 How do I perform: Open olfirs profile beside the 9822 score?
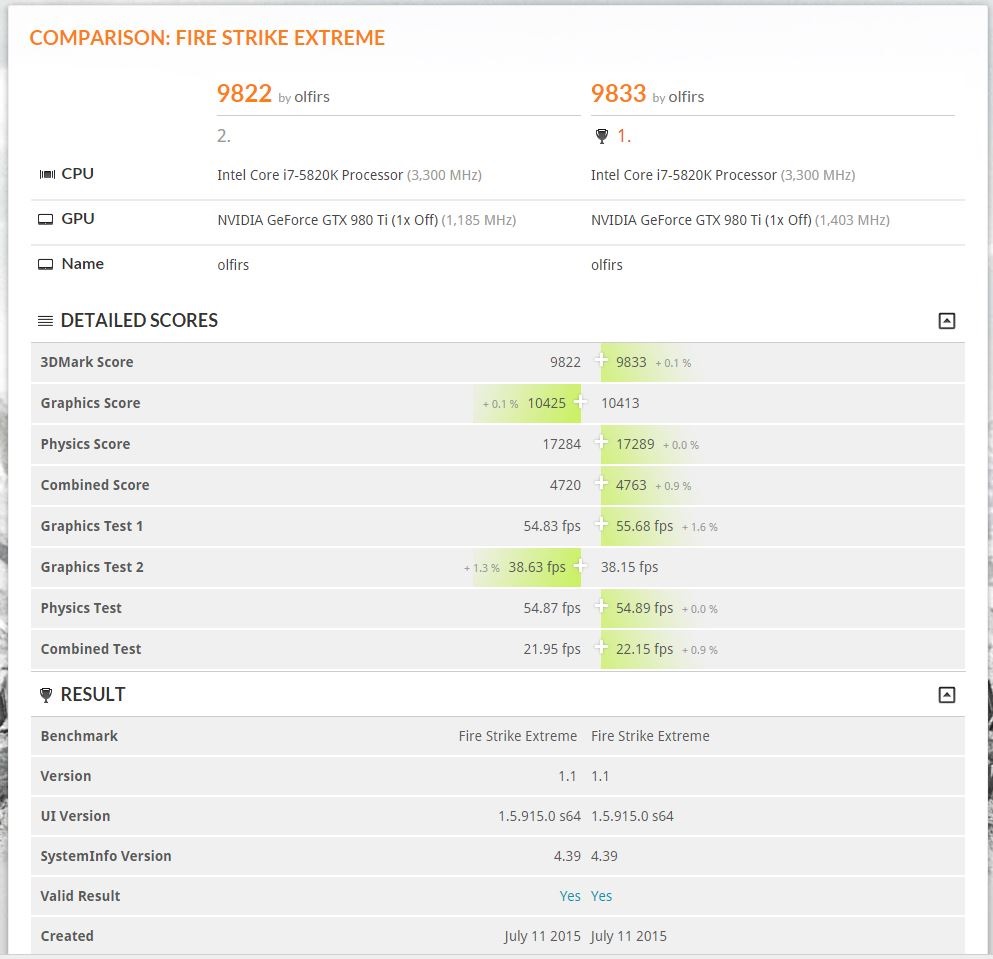coord(312,97)
